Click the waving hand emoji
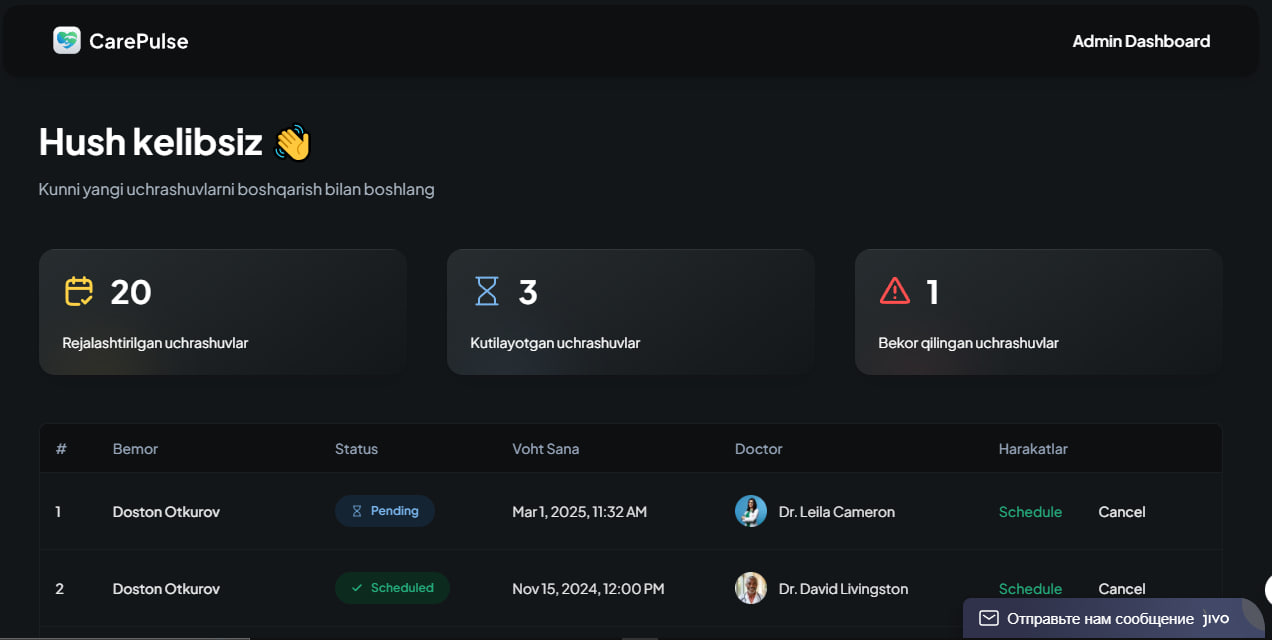This screenshot has height=640, width=1272. point(294,142)
